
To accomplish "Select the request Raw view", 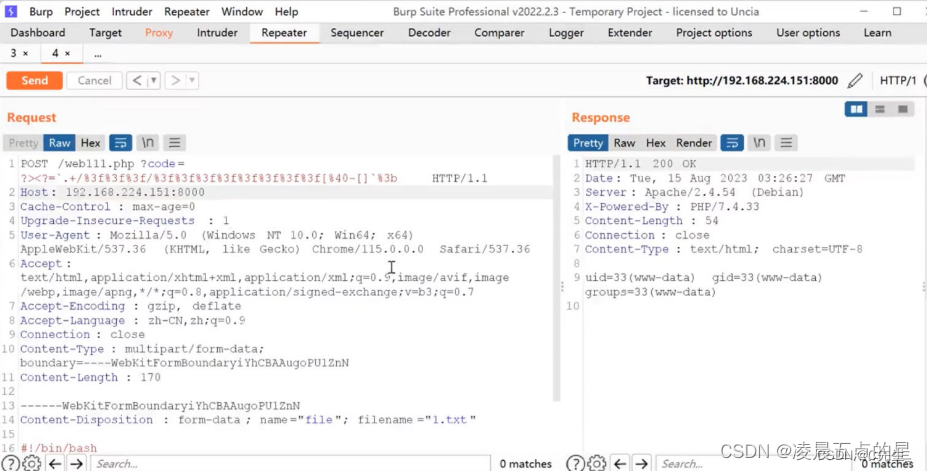I will coord(59,142).
